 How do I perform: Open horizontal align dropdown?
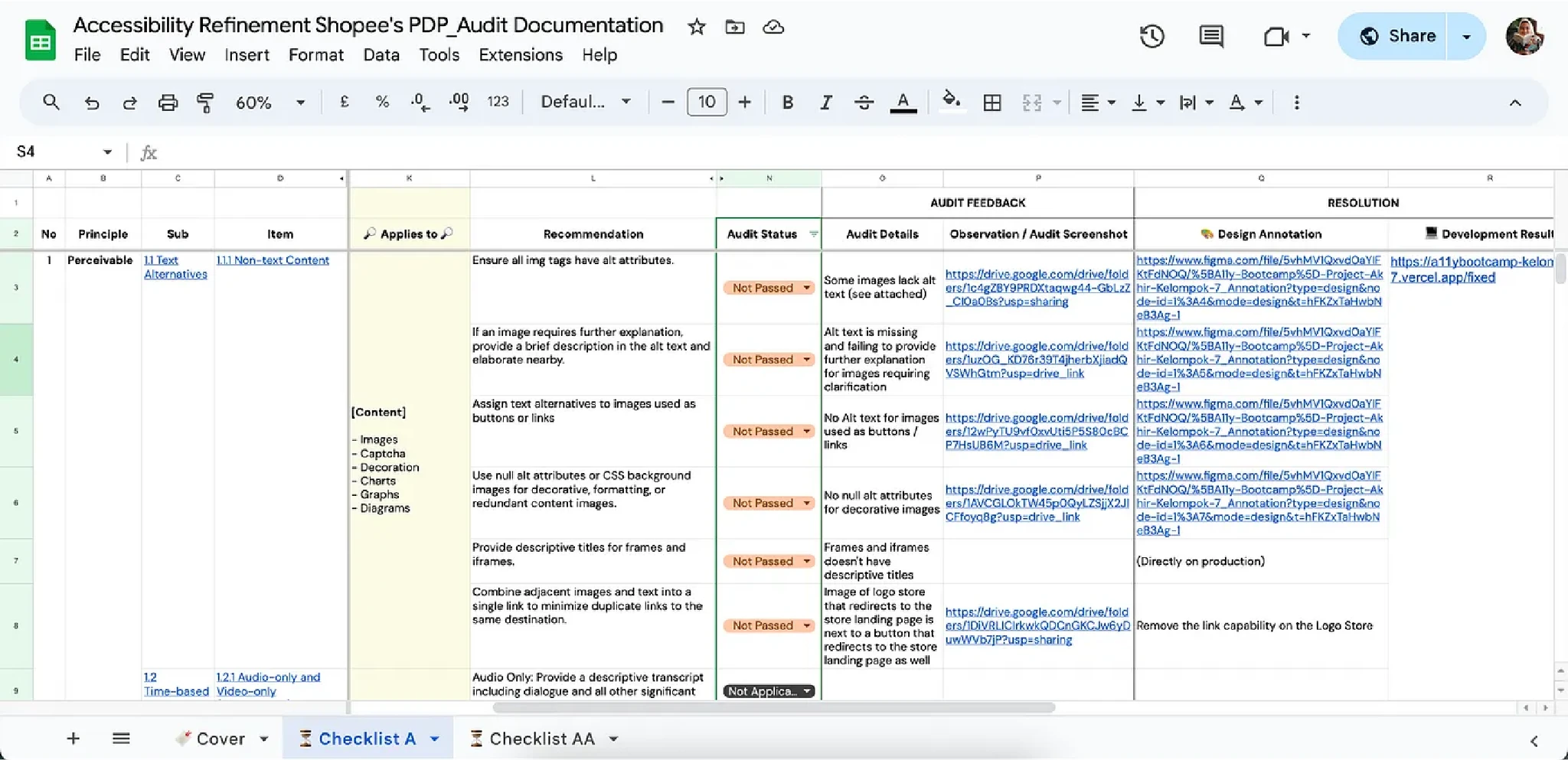coord(1098,102)
